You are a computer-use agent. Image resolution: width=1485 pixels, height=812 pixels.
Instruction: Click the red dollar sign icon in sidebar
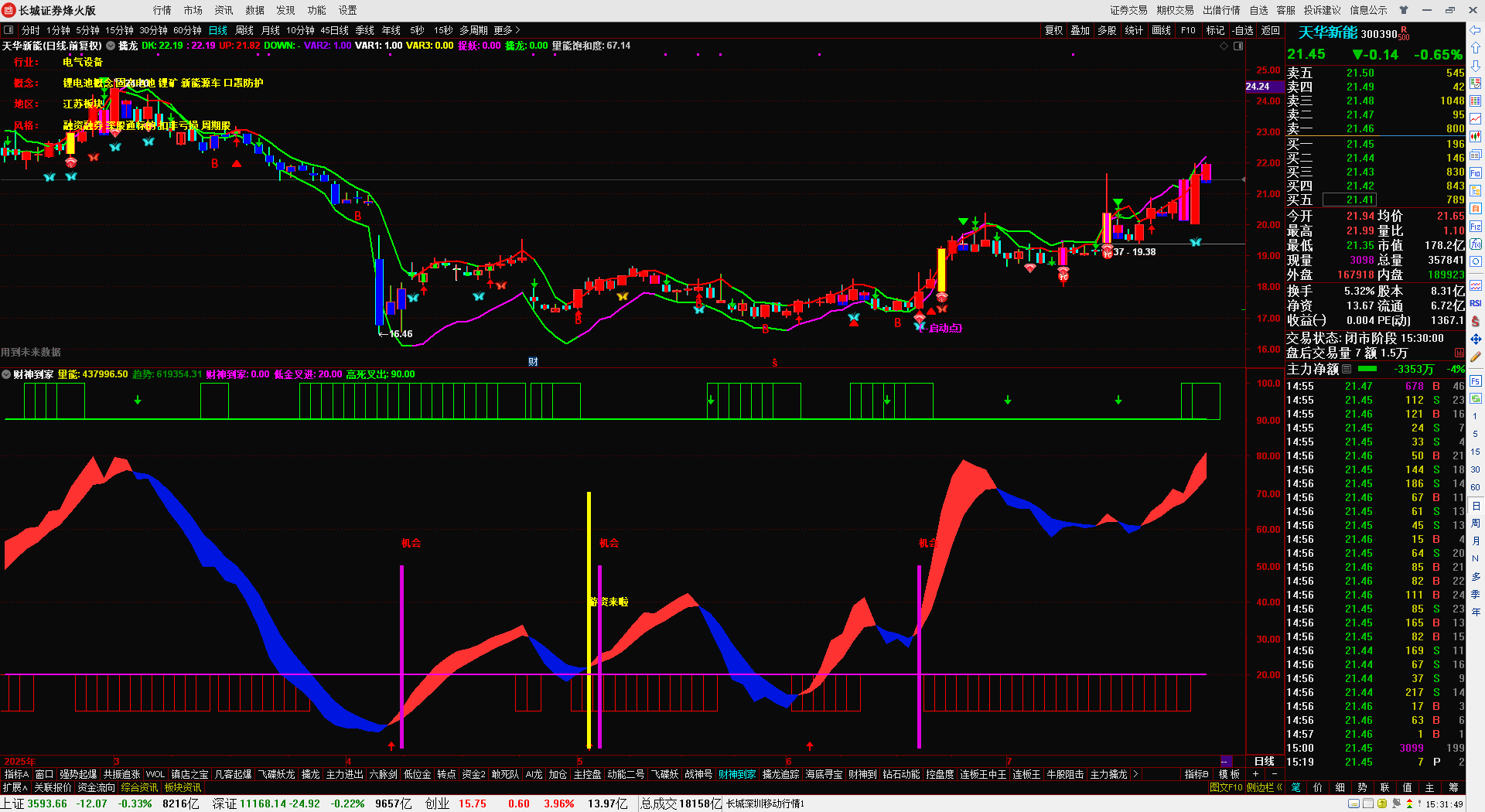pyautogui.click(x=1476, y=321)
